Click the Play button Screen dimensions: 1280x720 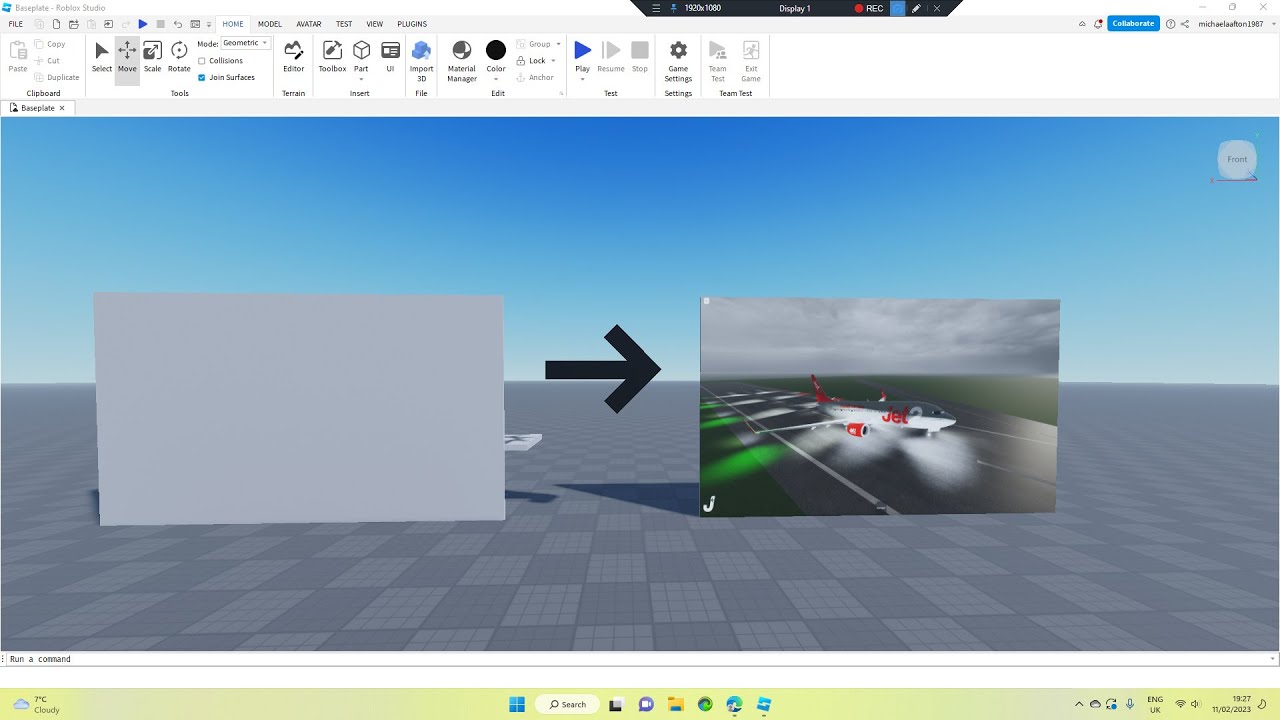(583, 56)
